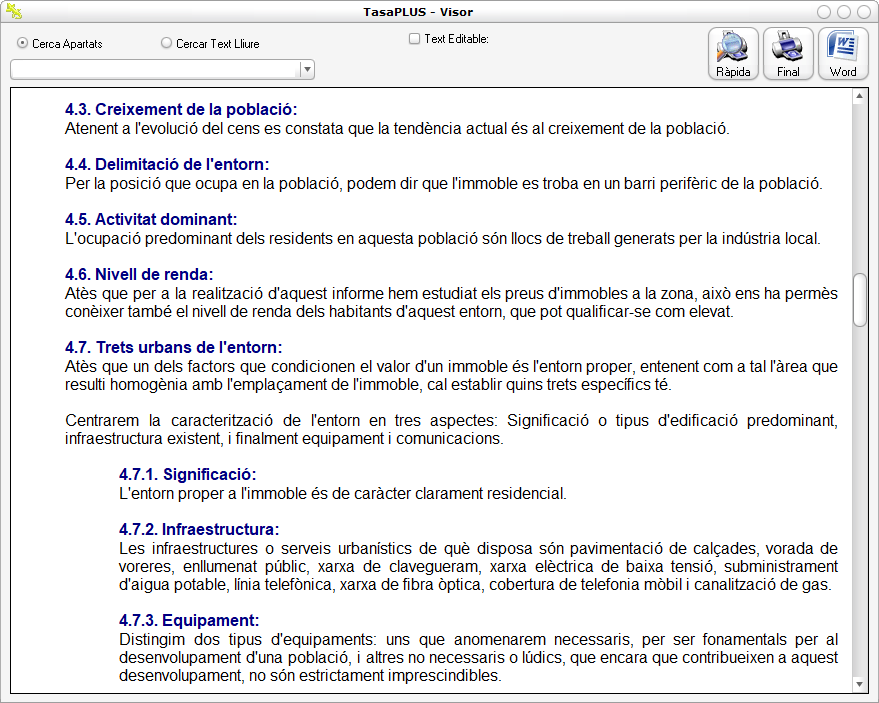The width and height of the screenshot is (879, 703).
Task: Click the vertical scrollbar thumb
Action: point(860,299)
